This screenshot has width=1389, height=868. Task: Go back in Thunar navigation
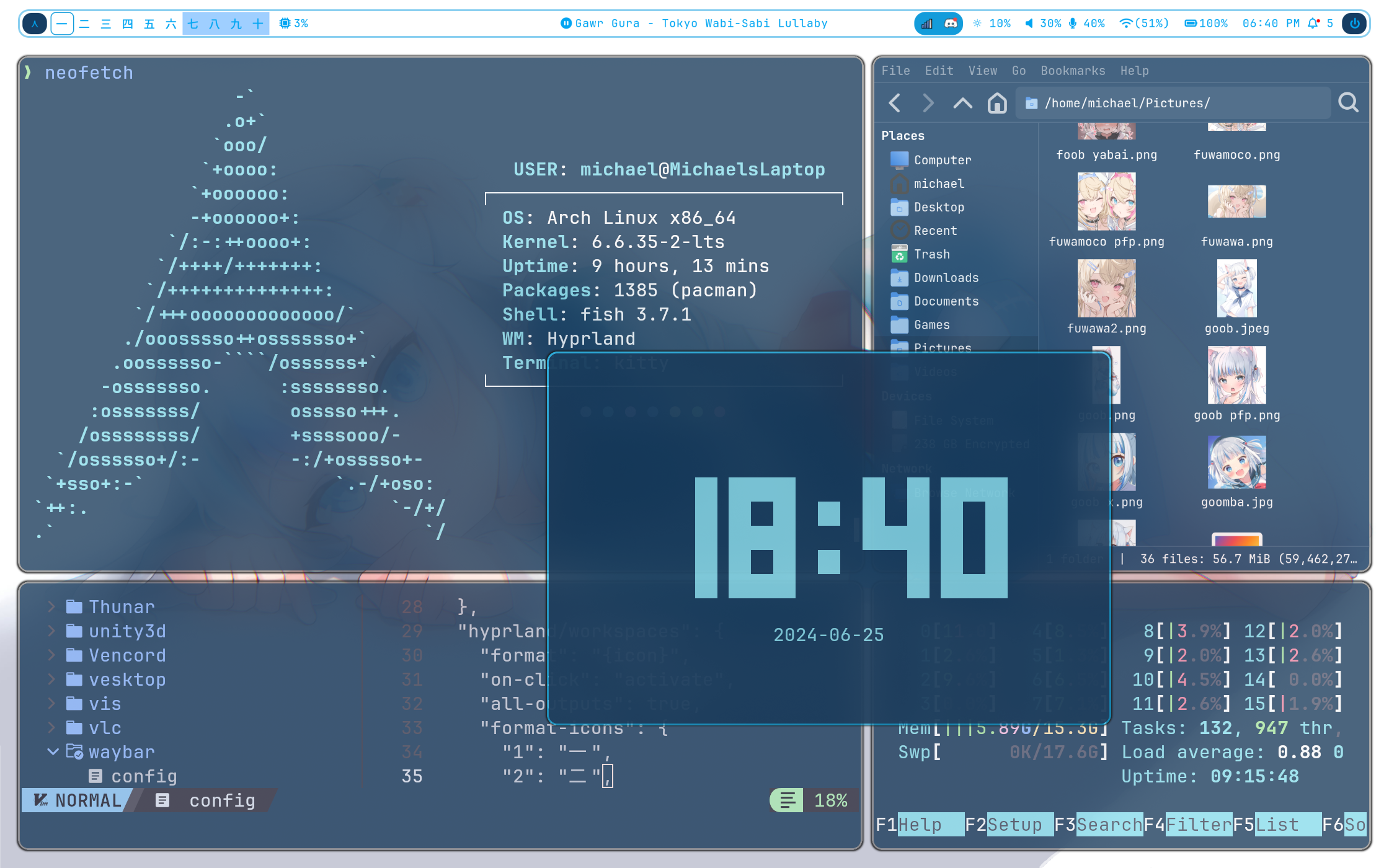coord(895,103)
